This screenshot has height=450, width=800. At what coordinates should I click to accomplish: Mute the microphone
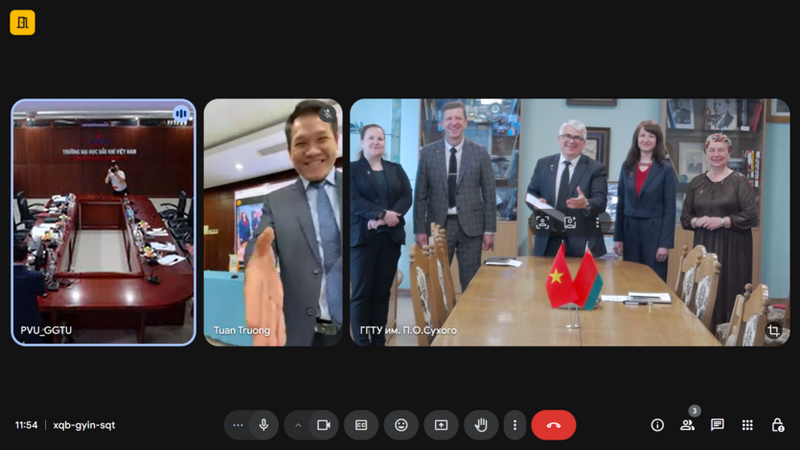tap(264, 425)
